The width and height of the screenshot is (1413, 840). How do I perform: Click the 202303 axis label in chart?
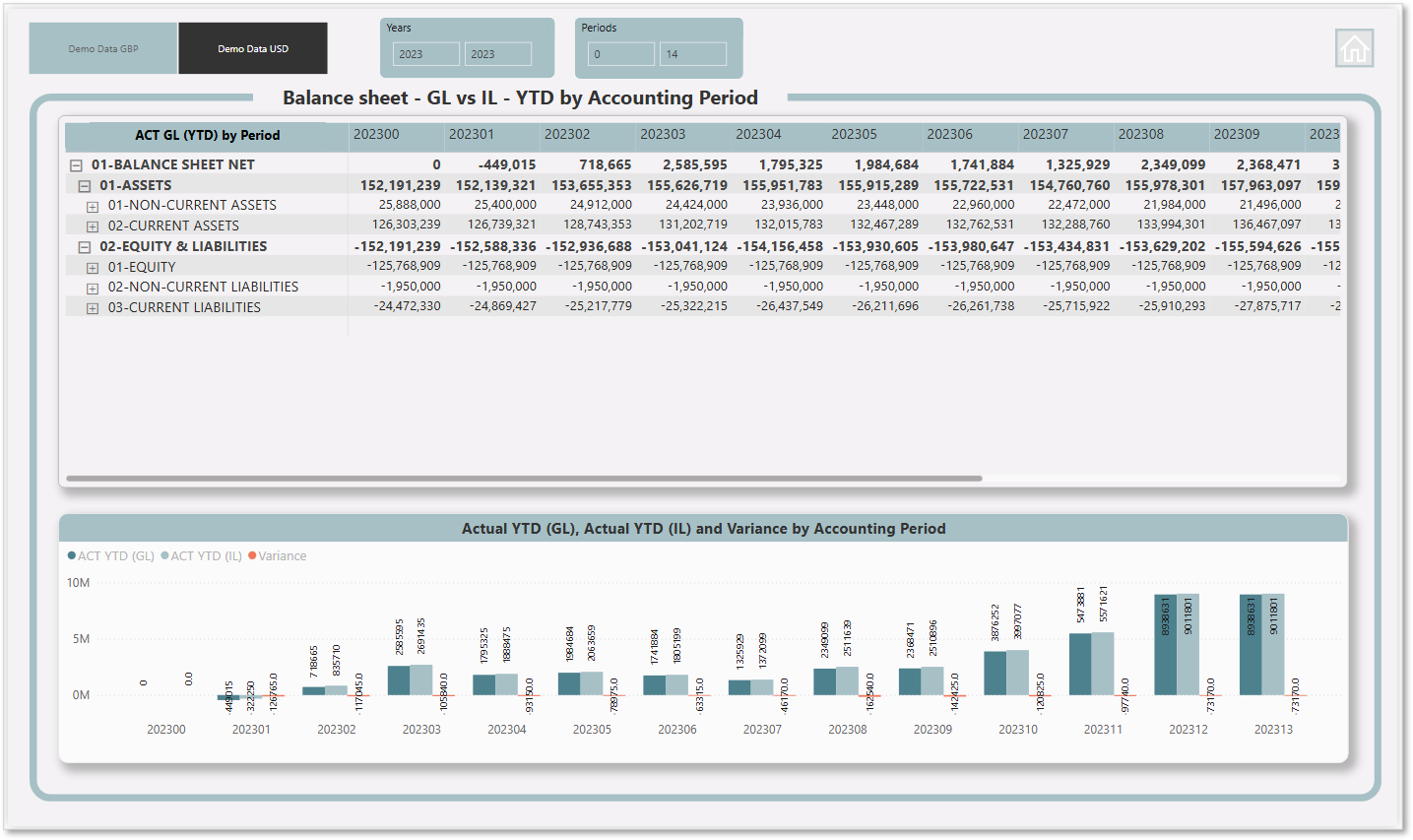point(421,730)
